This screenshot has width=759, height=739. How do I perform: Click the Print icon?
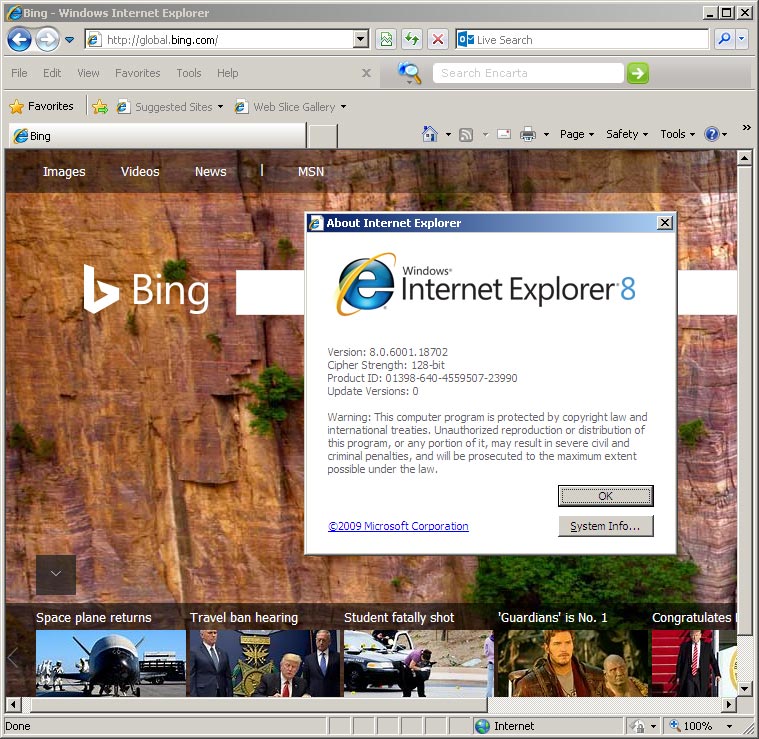coord(528,134)
